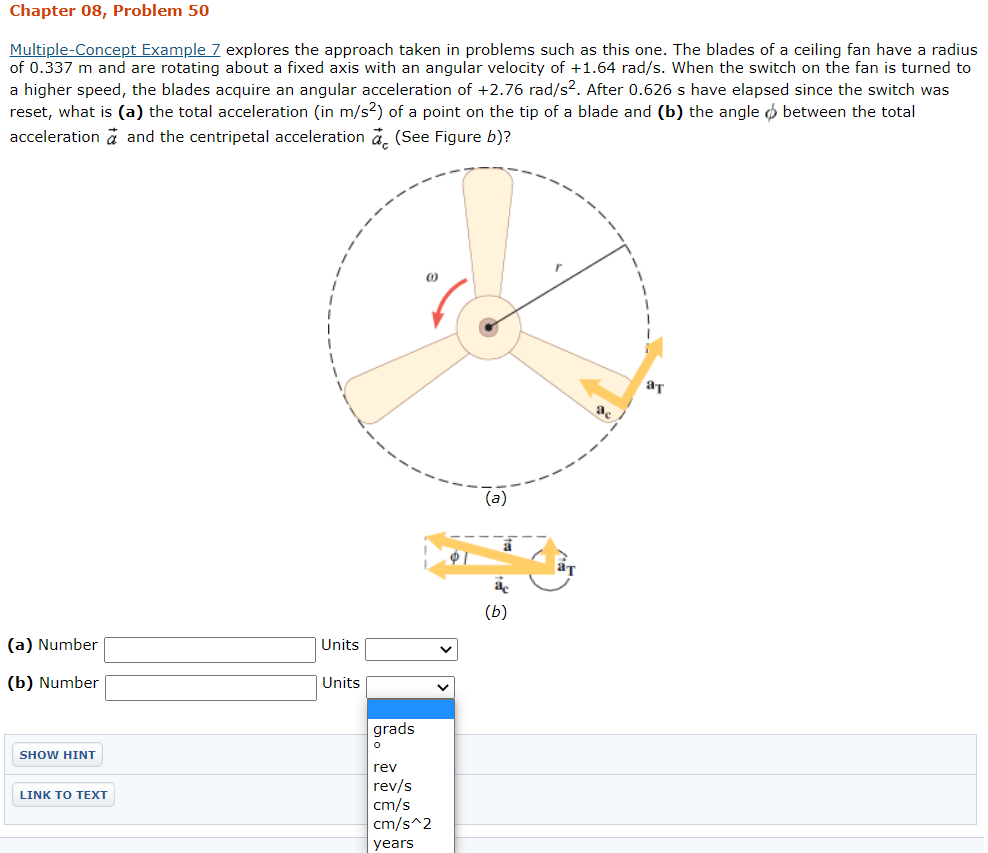
Task: Click the SHOW HINT button
Action: [x=57, y=754]
